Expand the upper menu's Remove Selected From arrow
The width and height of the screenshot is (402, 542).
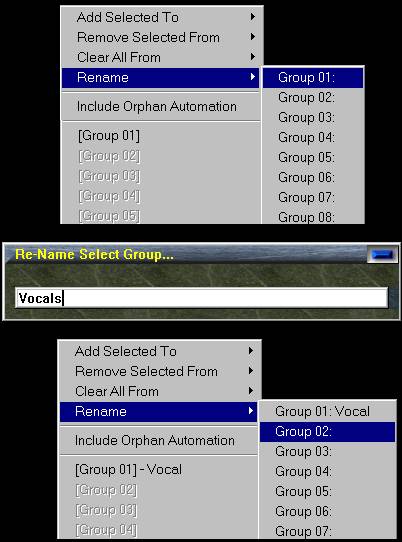(253, 37)
